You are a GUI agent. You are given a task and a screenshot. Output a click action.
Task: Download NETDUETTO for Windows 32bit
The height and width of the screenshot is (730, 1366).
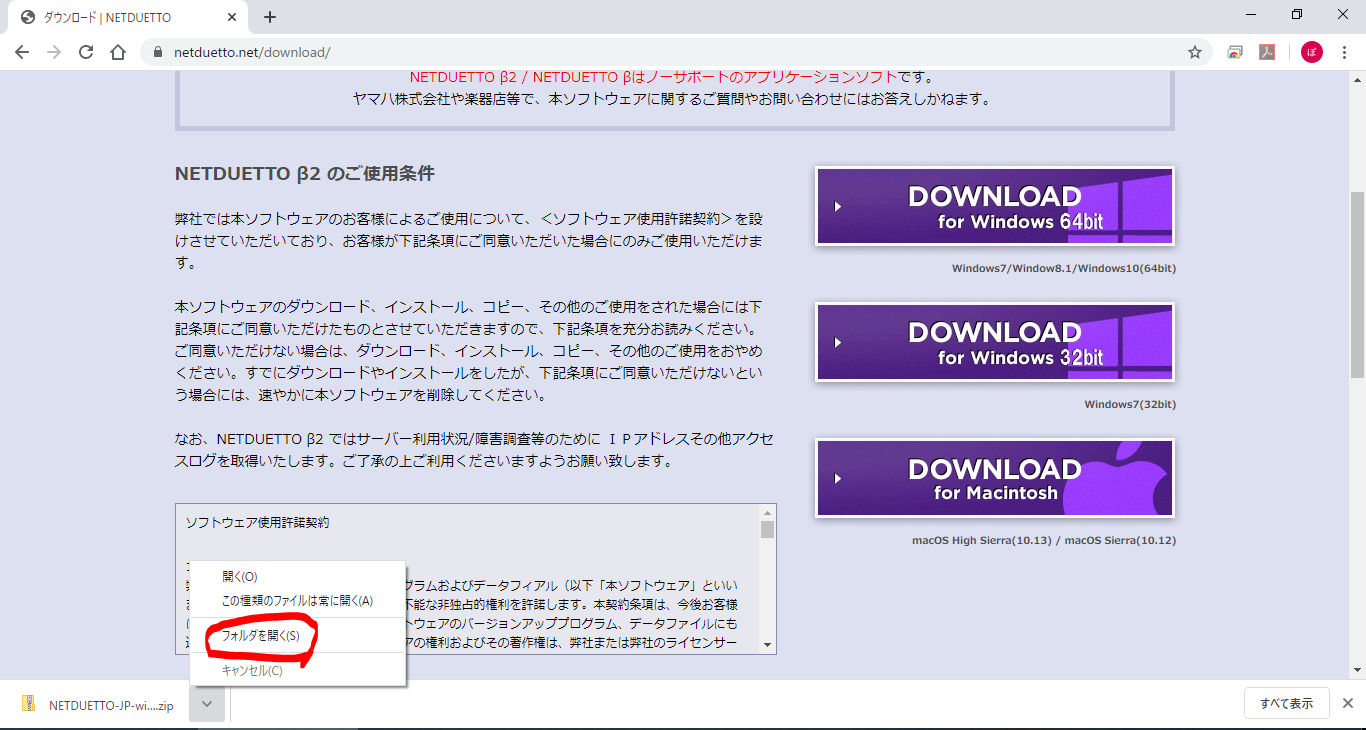coord(995,342)
